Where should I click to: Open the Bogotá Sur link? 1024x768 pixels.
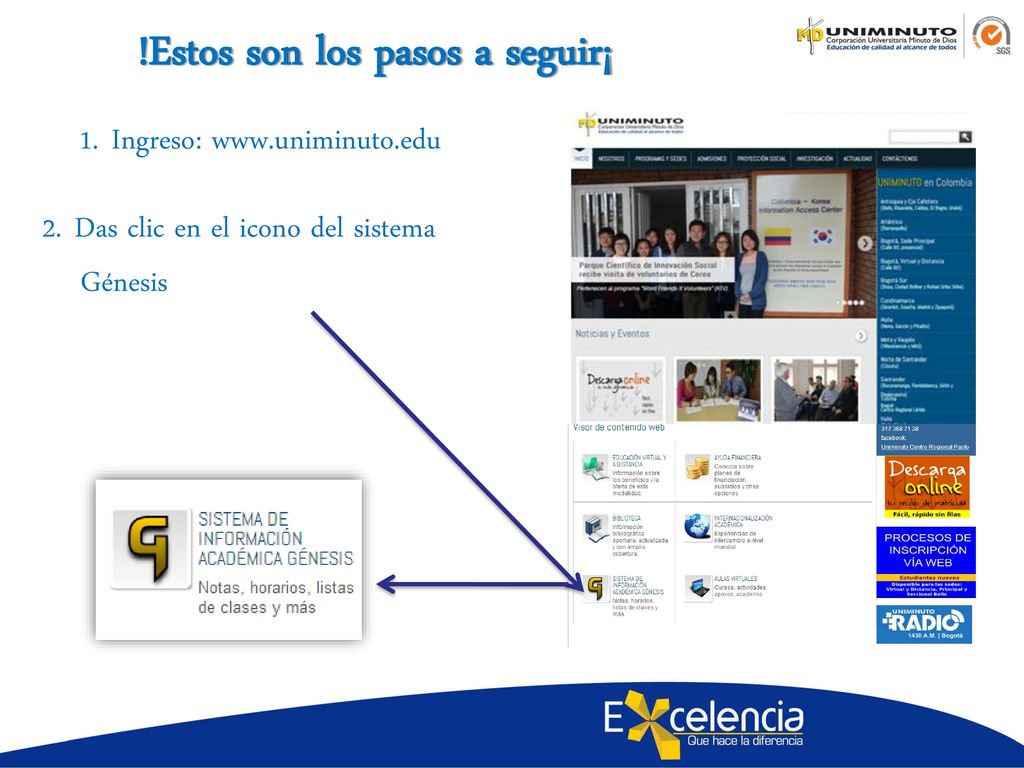(x=921, y=283)
